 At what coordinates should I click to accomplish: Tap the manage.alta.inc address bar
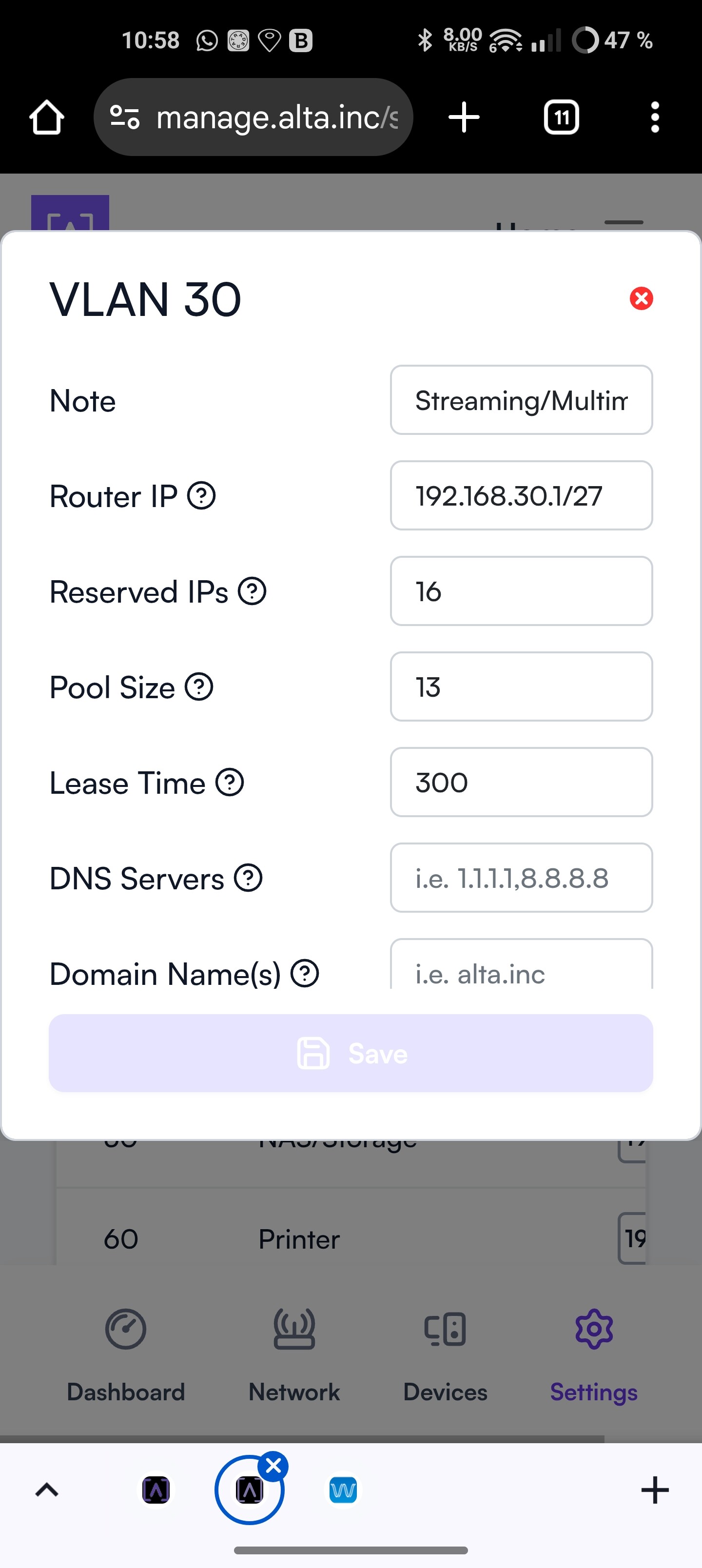tap(253, 117)
